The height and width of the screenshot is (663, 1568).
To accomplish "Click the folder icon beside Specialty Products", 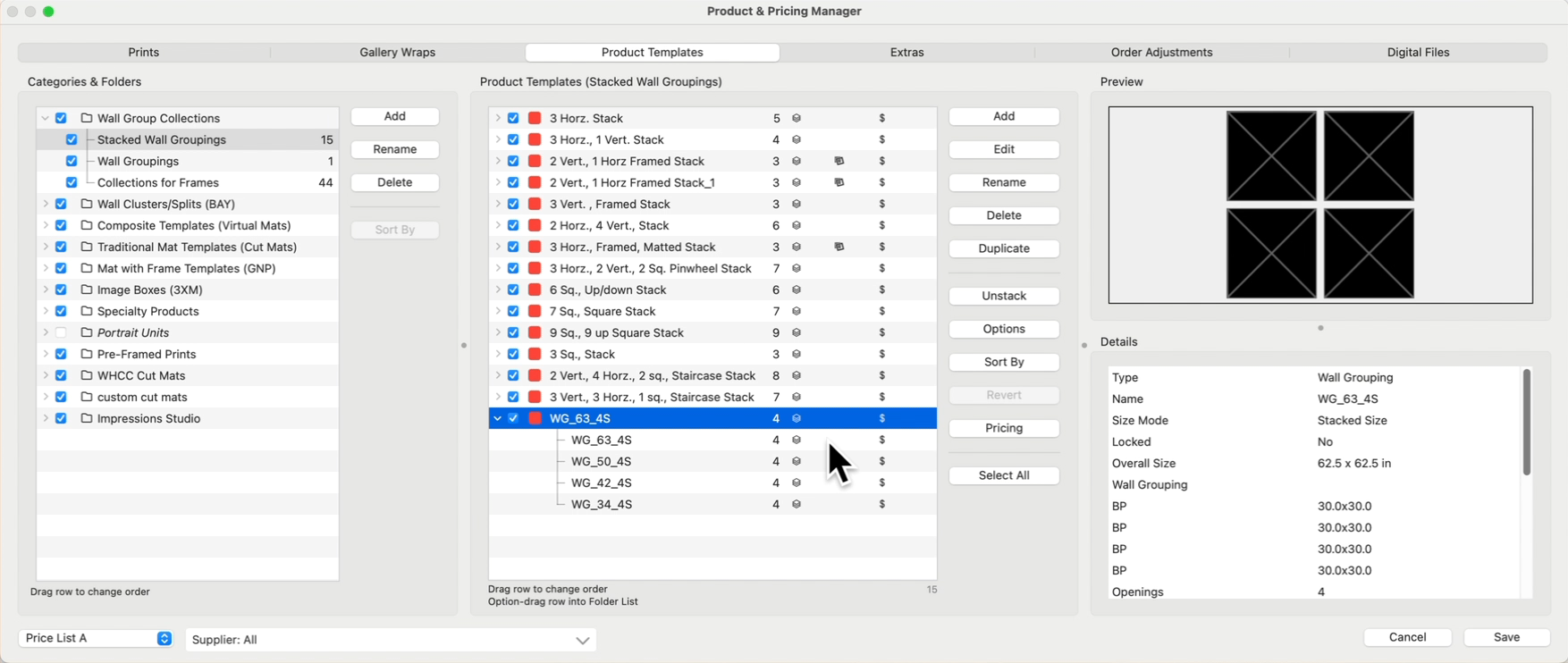I will pos(87,311).
